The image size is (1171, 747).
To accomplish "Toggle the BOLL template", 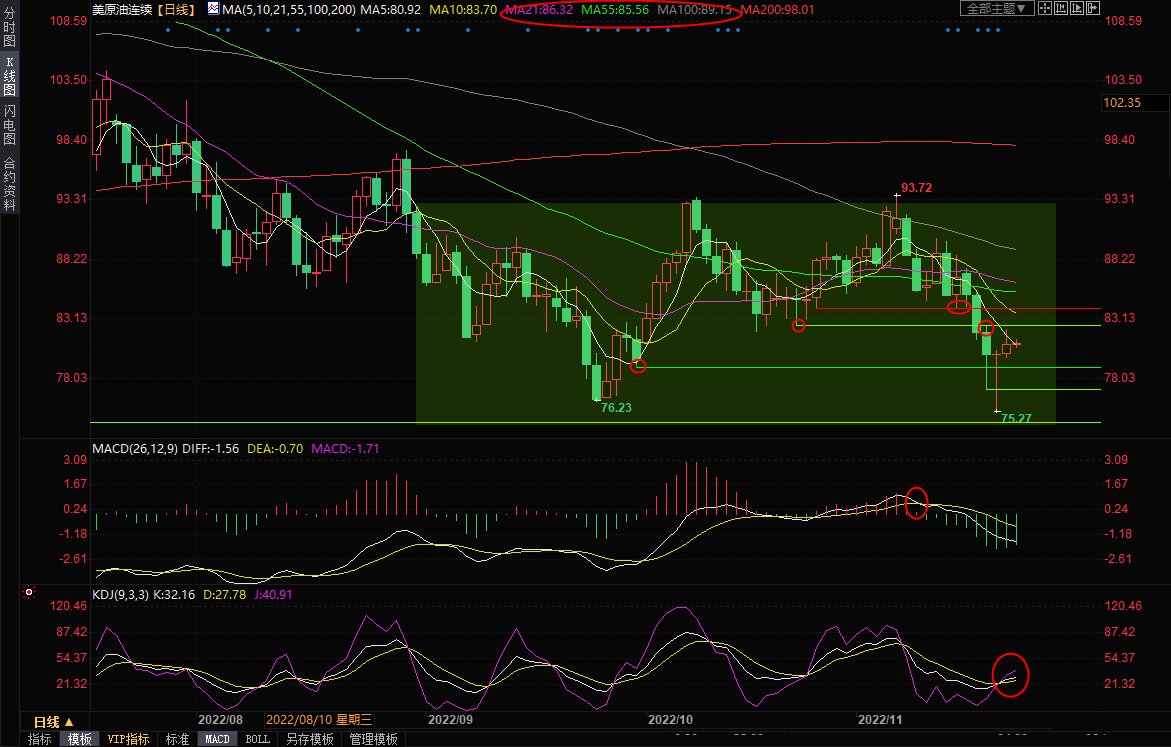I will (x=257, y=739).
